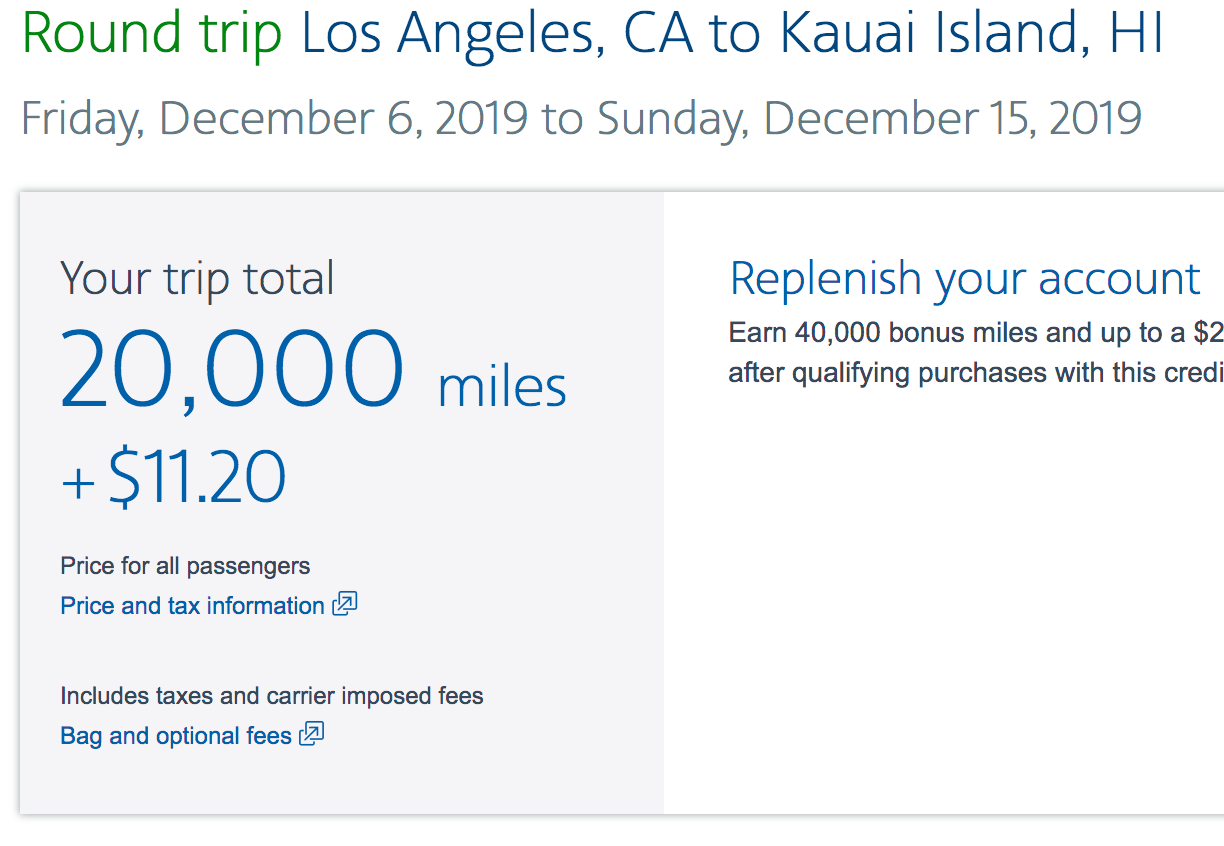The width and height of the screenshot is (1224, 846).
Task: Click the word 'to' between the travel dates
Action: point(562,118)
